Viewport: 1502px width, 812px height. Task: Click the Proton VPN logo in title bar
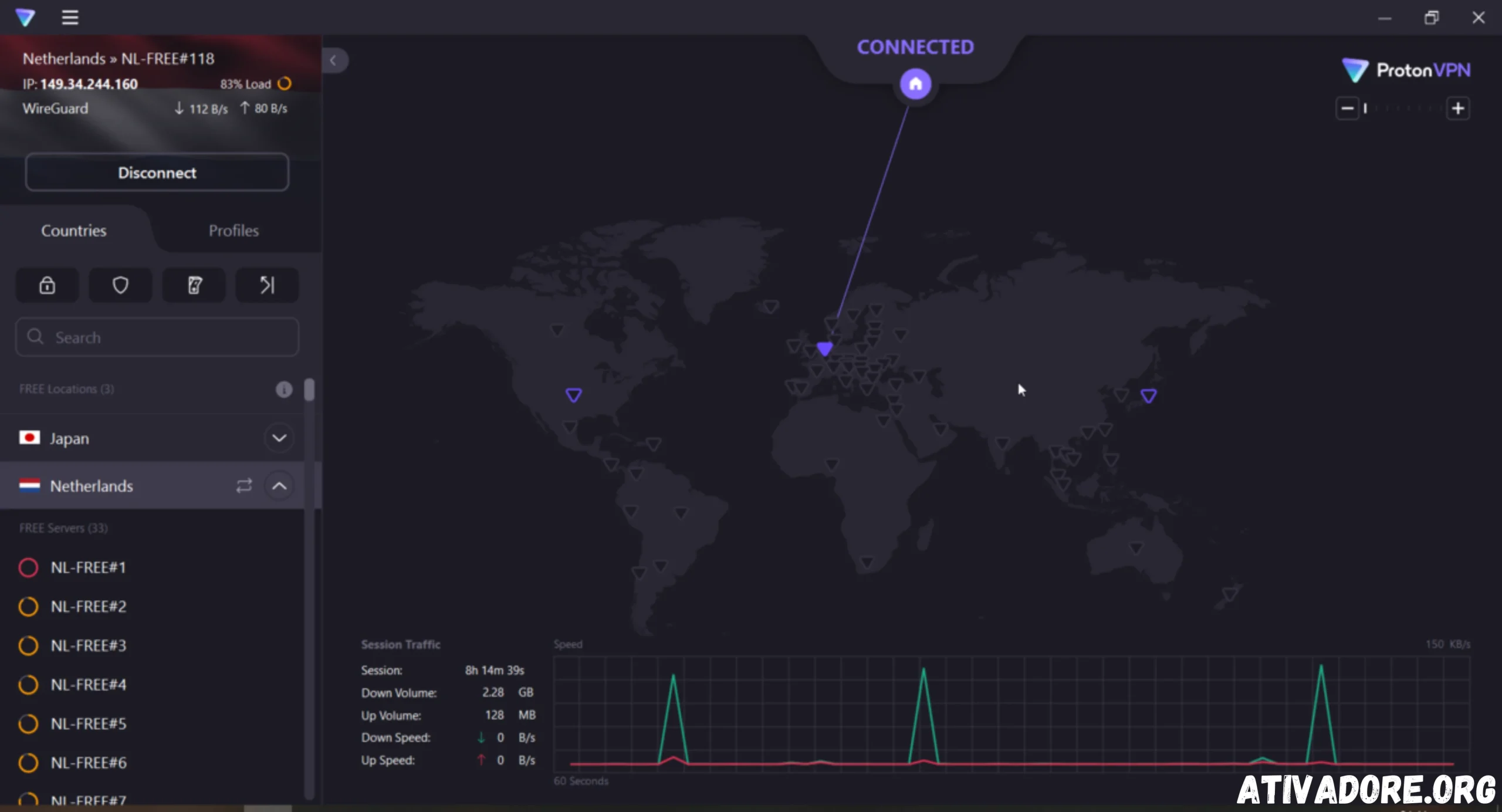point(25,18)
